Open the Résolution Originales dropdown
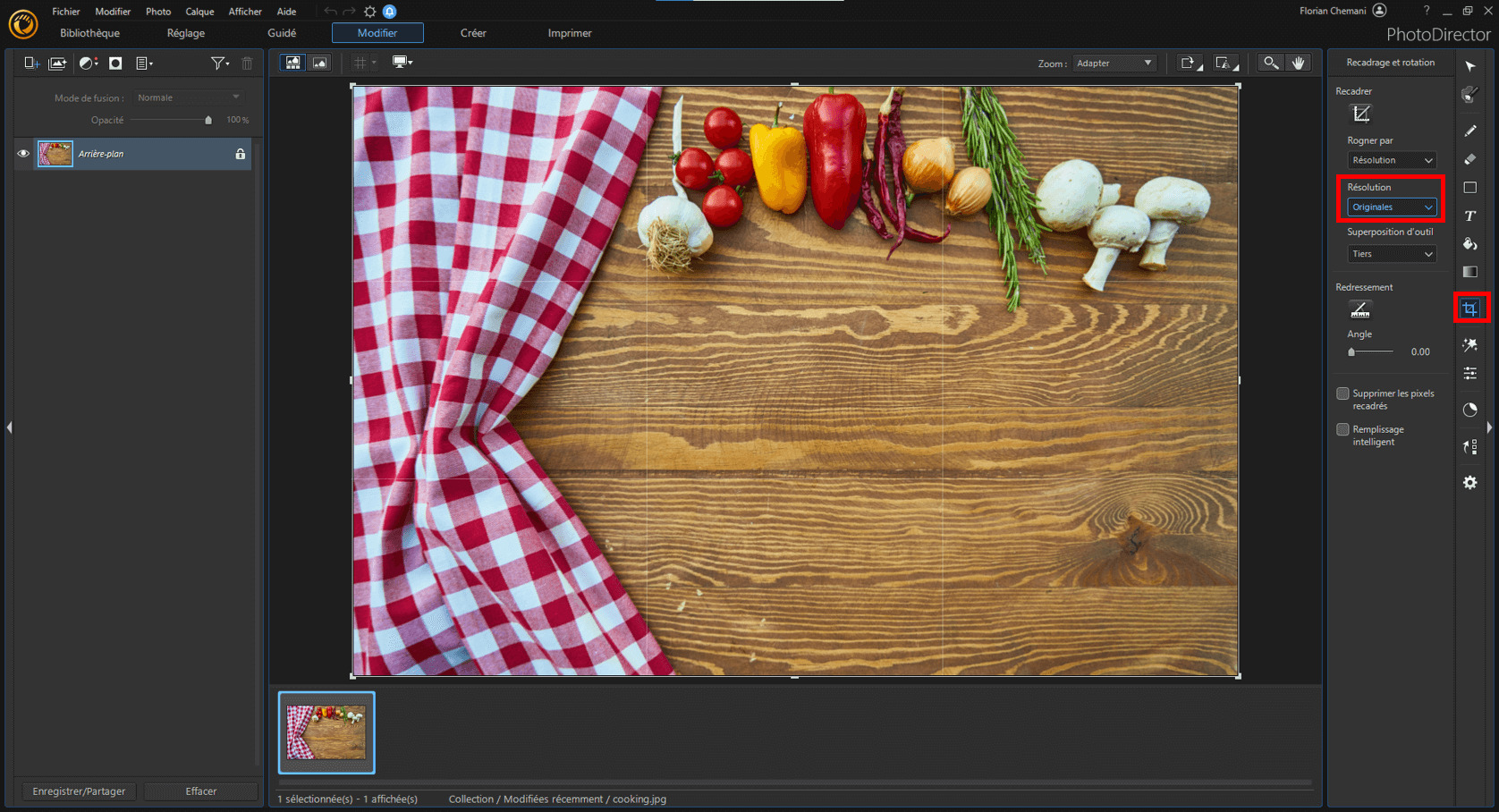 click(1392, 207)
